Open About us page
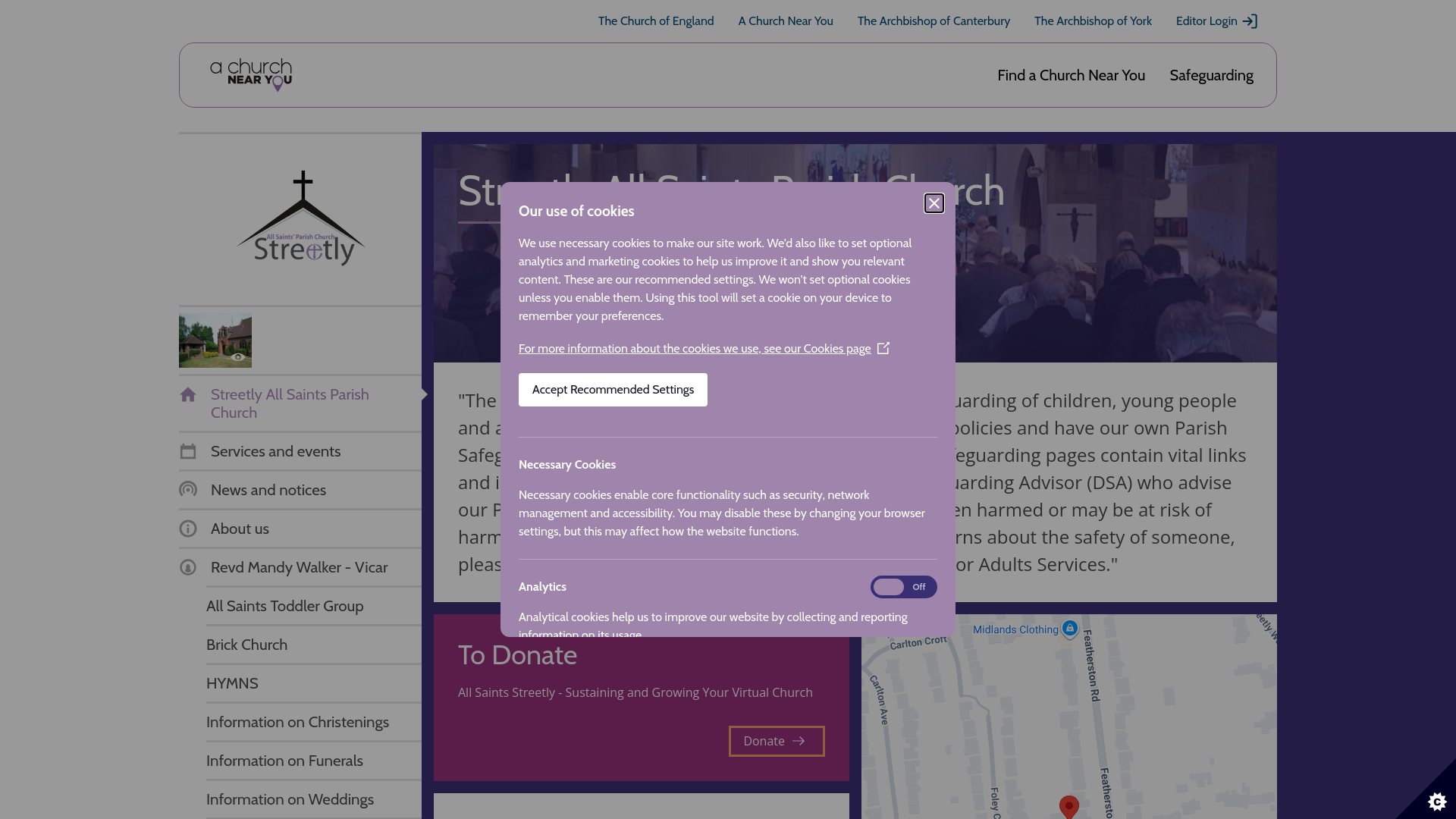Screen dimensions: 1456x819 [x=240, y=529]
